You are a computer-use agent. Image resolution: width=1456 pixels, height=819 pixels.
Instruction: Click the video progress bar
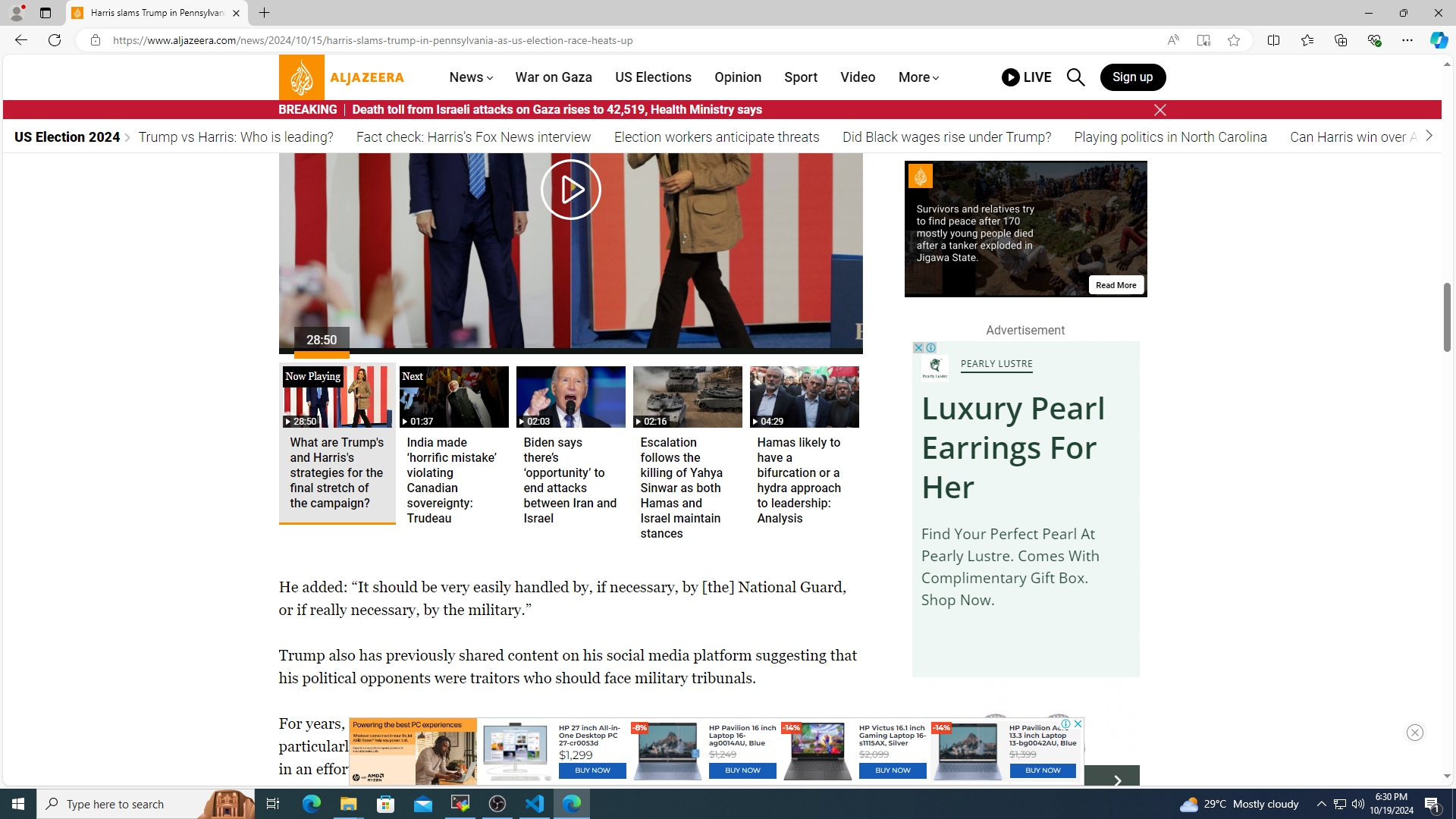click(570, 351)
